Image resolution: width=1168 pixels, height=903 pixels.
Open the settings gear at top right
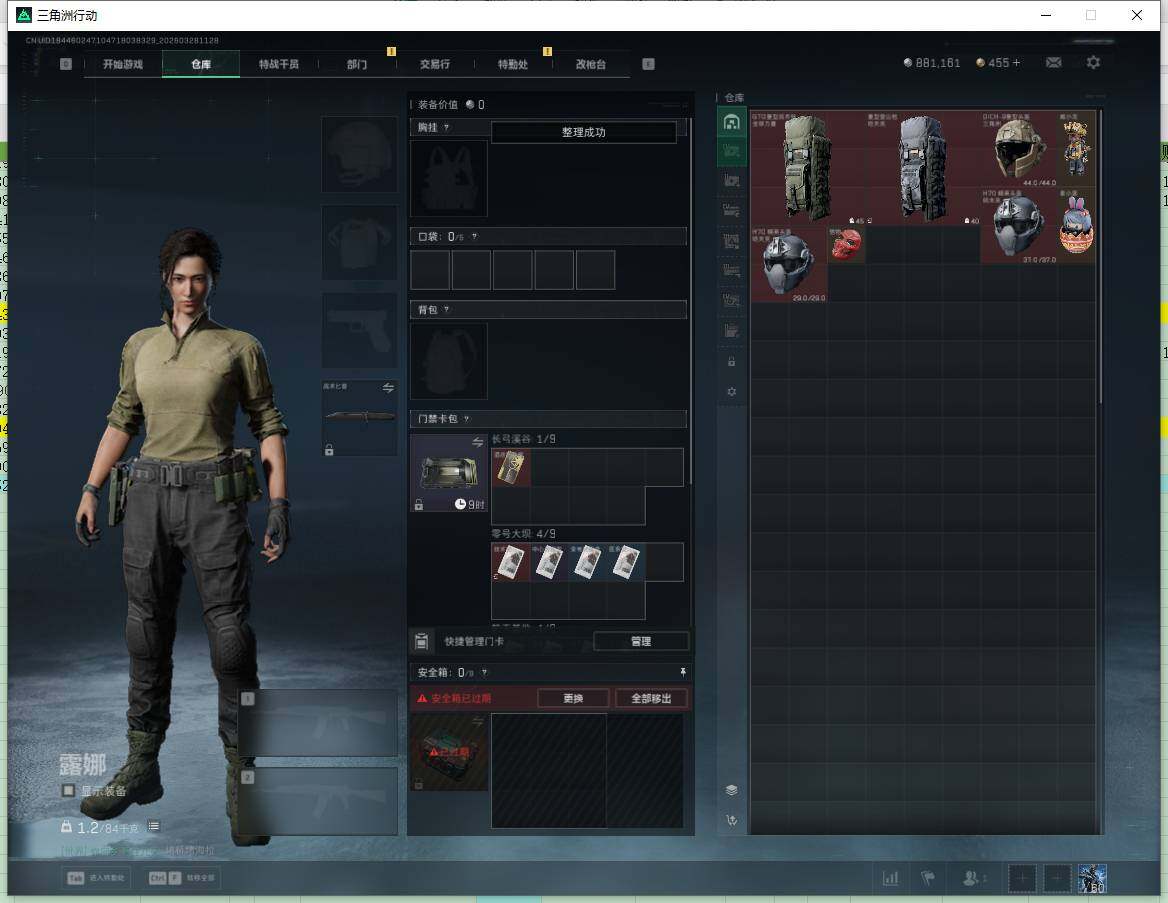coord(1093,63)
